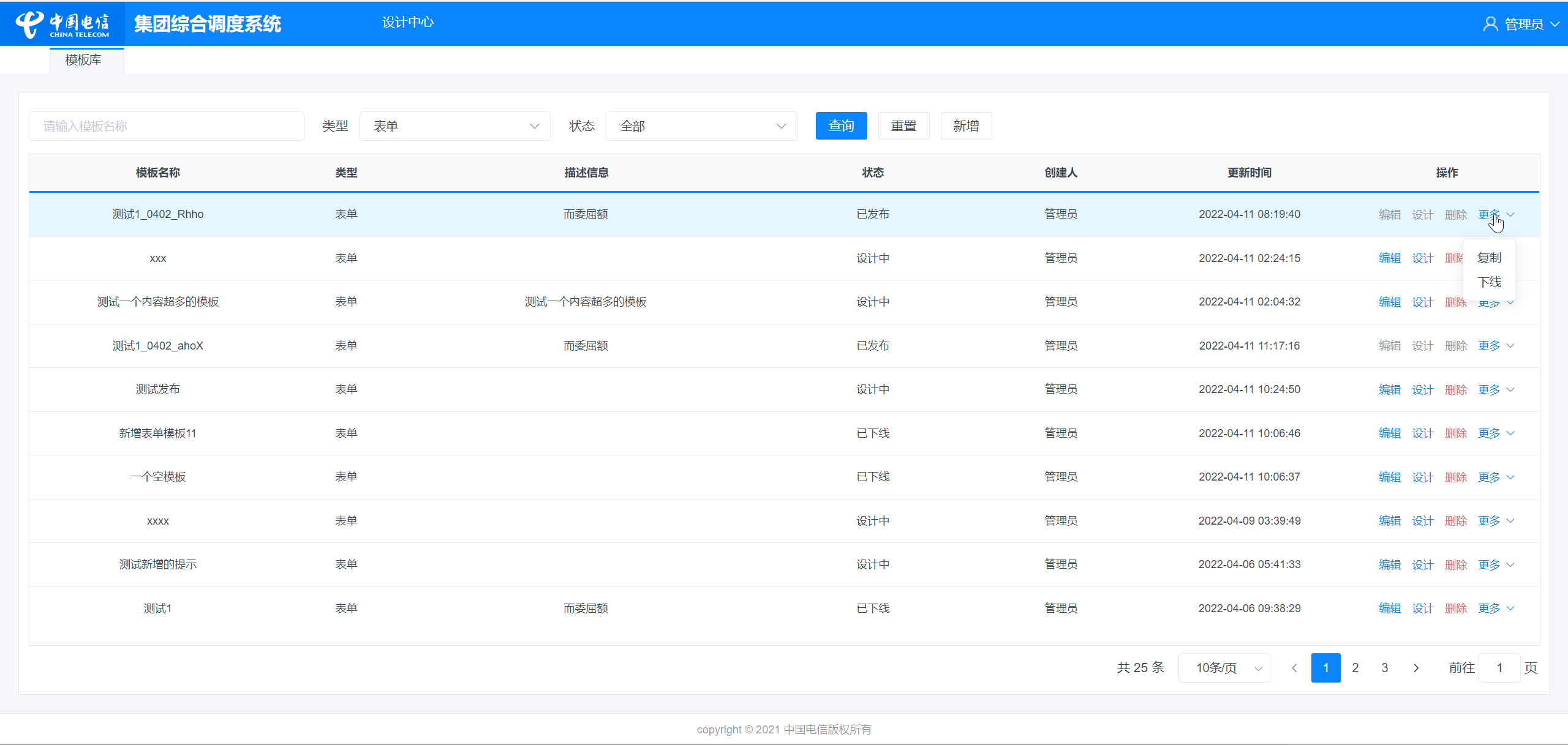Switch to the 模板库 tab
1568x745 pixels.
(84, 60)
